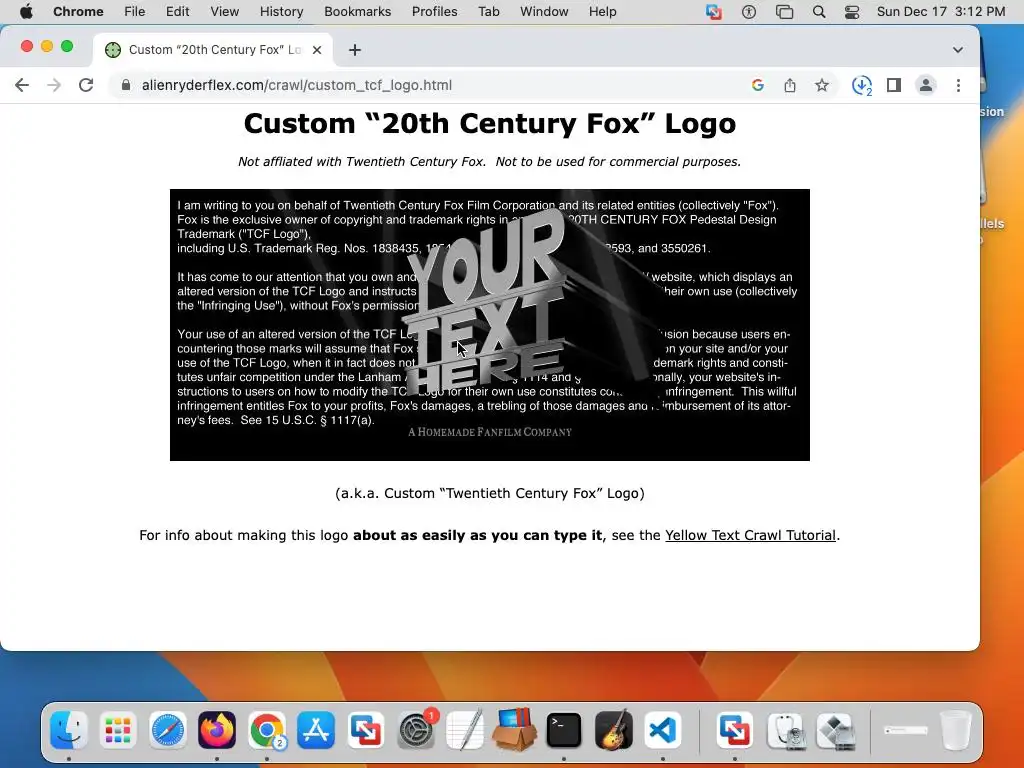Viewport: 1024px width, 768px height.
Task: Launch Safari from the Dock
Action: [x=168, y=730]
